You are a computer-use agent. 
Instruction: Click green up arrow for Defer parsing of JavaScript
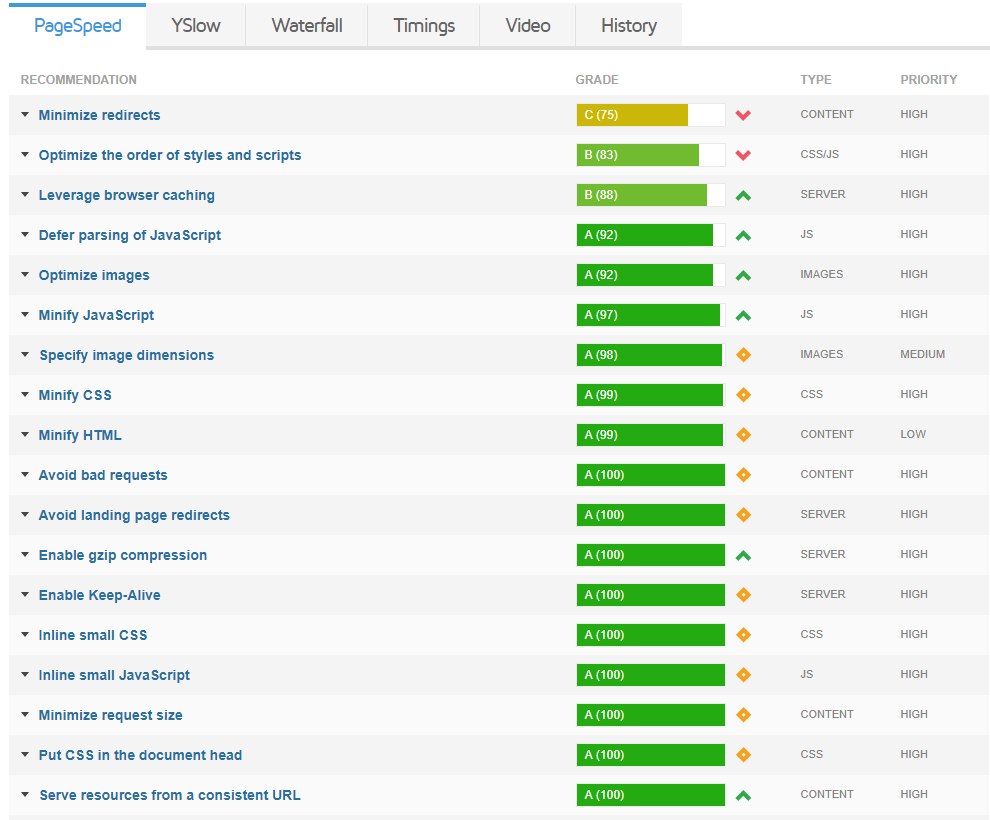(743, 235)
